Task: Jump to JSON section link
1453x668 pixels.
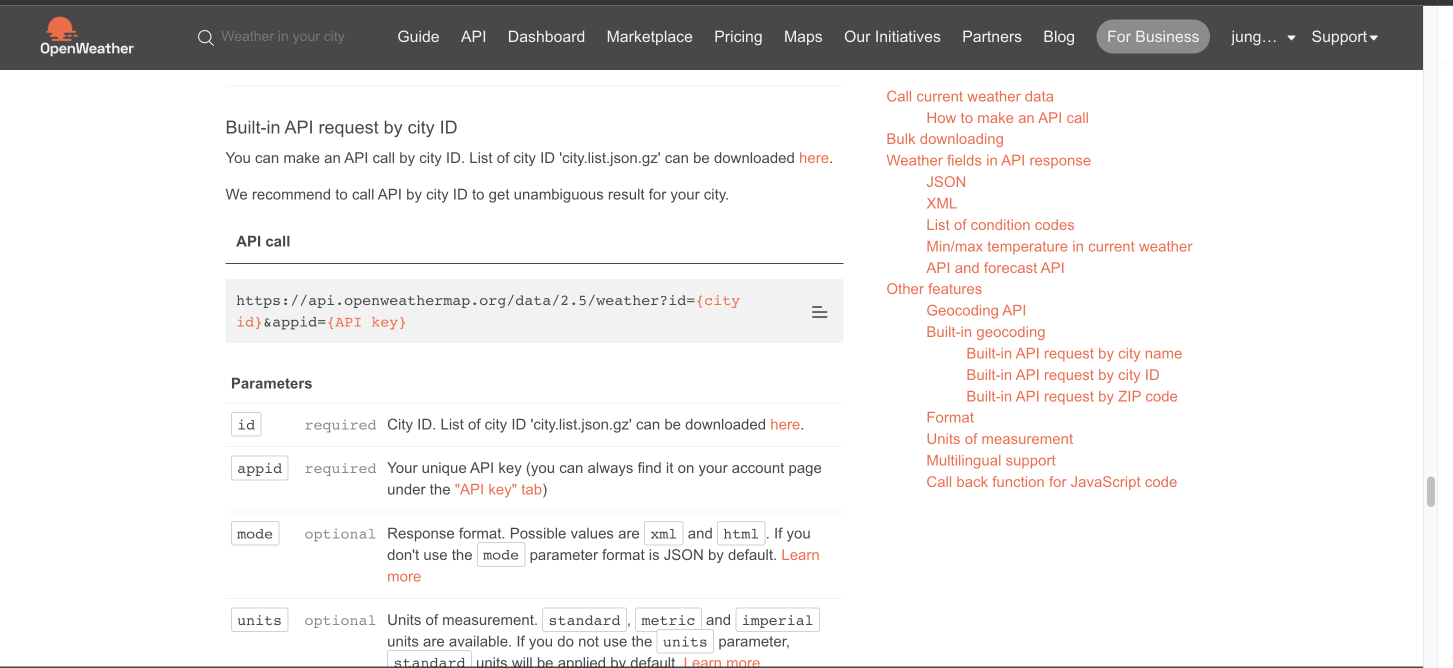Action: click(946, 182)
